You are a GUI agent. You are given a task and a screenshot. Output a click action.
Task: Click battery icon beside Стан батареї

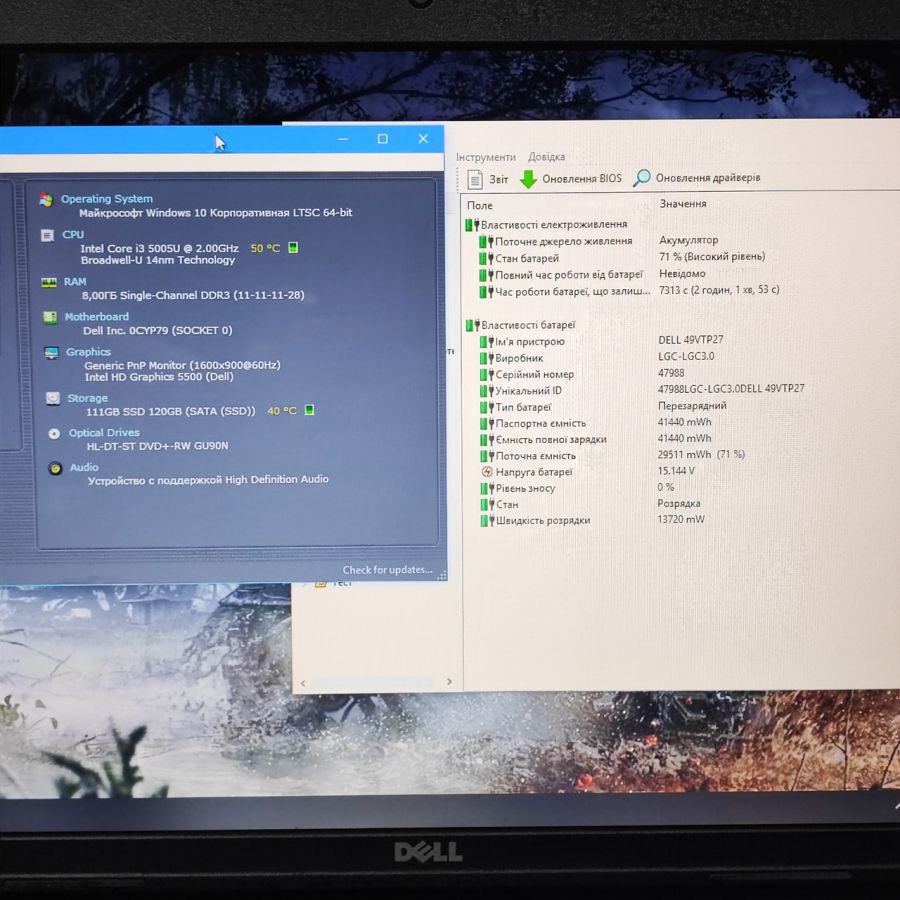click(x=486, y=258)
